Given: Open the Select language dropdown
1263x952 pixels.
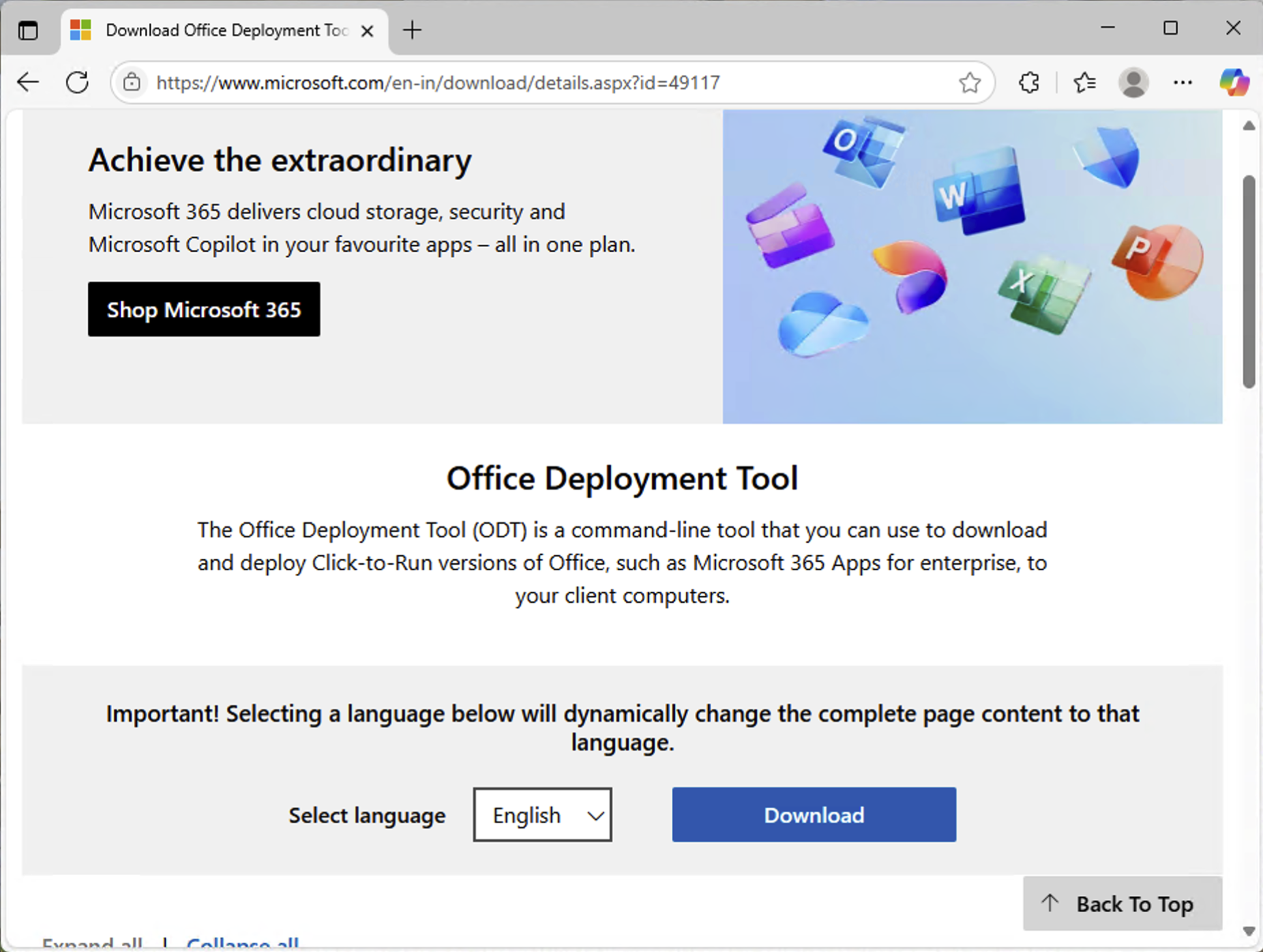Looking at the screenshot, I should coord(542,815).
